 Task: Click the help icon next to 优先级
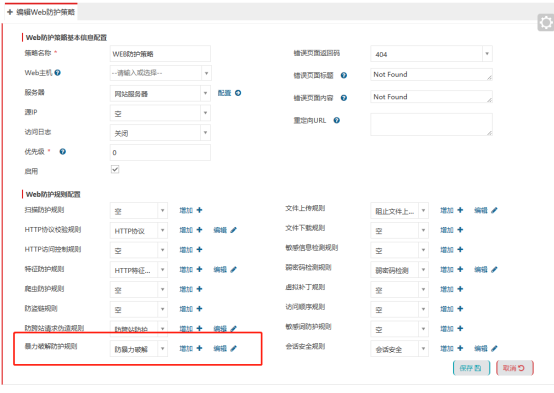coord(63,152)
